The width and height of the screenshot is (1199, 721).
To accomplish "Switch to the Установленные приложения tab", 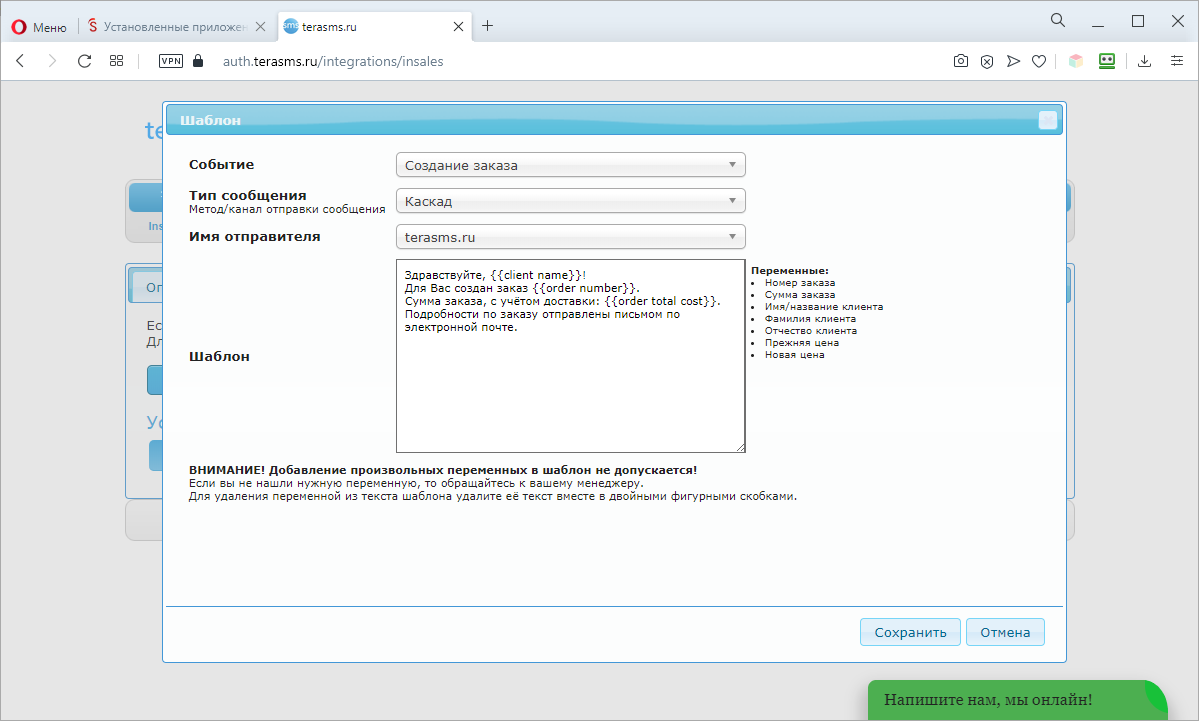I will point(175,26).
